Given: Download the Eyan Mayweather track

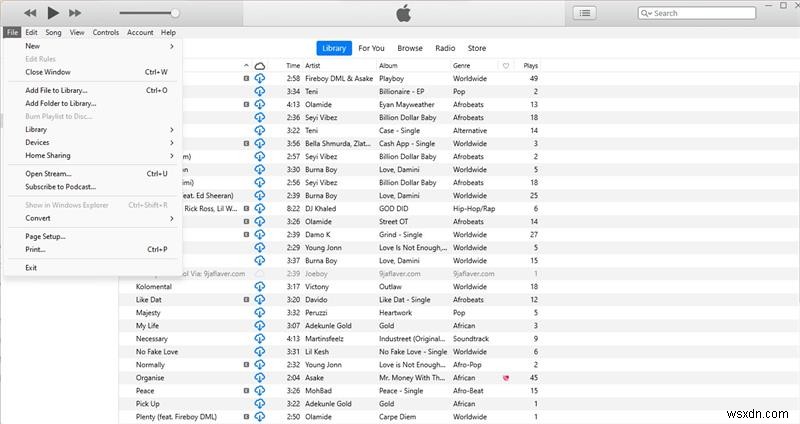Looking at the screenshot, I should 260,105.
